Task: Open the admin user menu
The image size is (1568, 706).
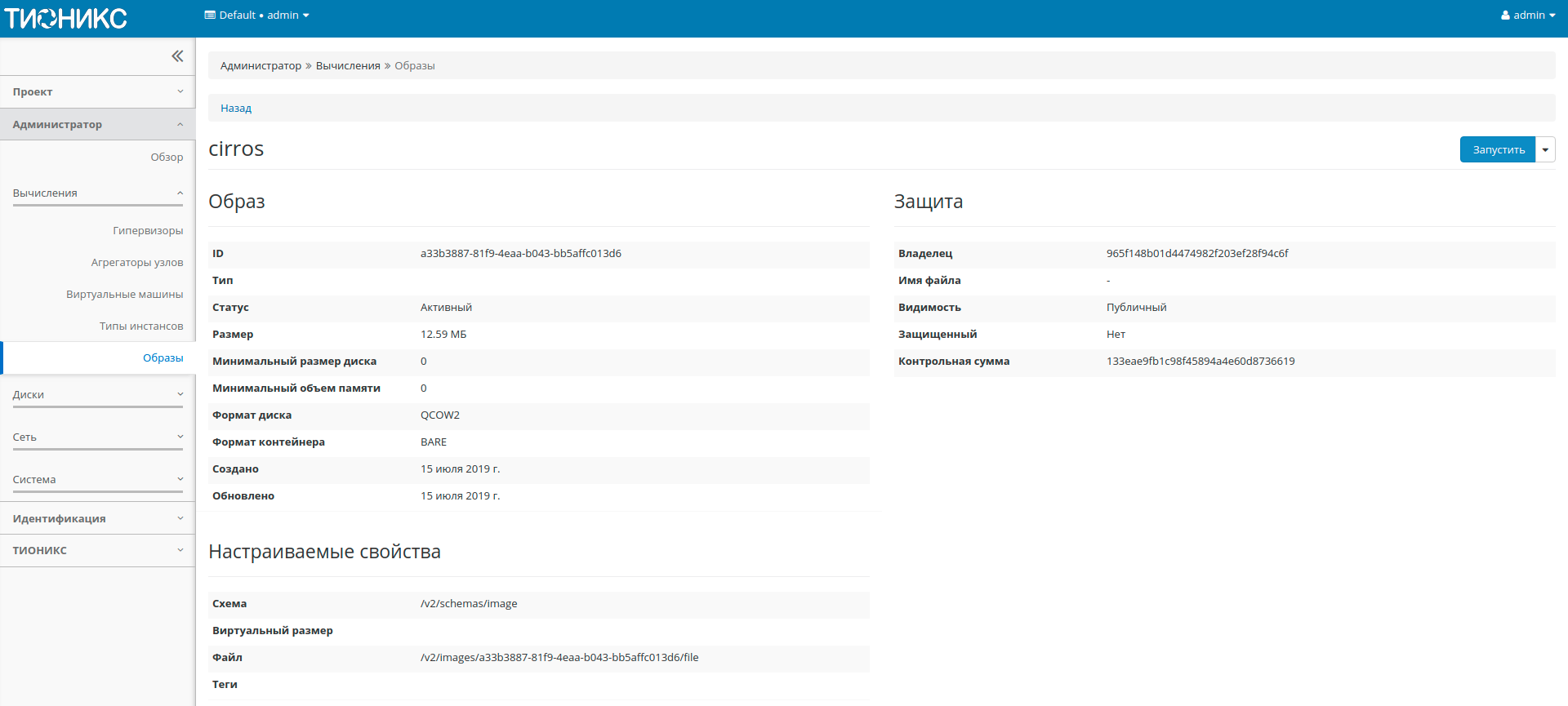Action: (1527, 16)
